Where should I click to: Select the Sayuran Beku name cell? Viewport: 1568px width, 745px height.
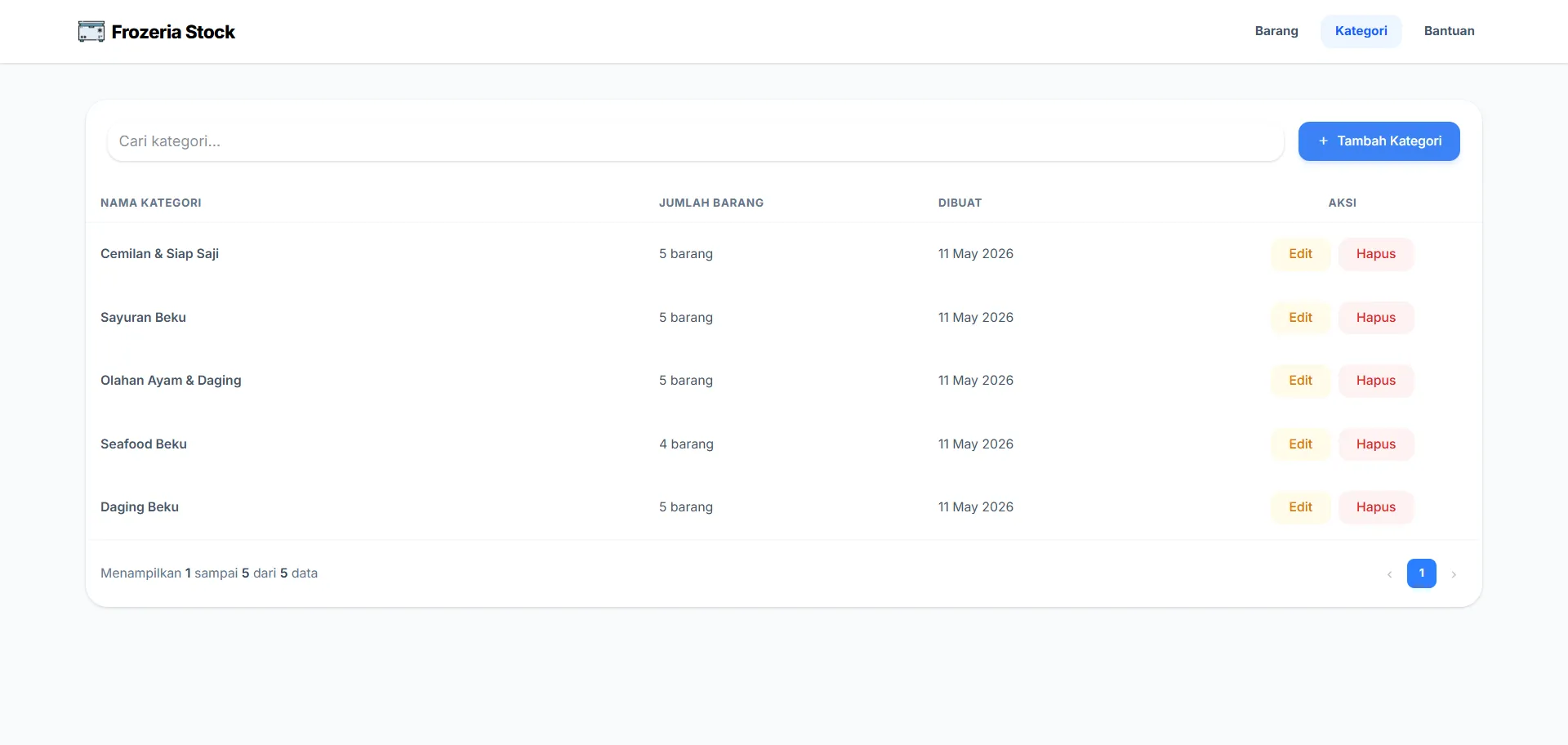pos(143,318)
